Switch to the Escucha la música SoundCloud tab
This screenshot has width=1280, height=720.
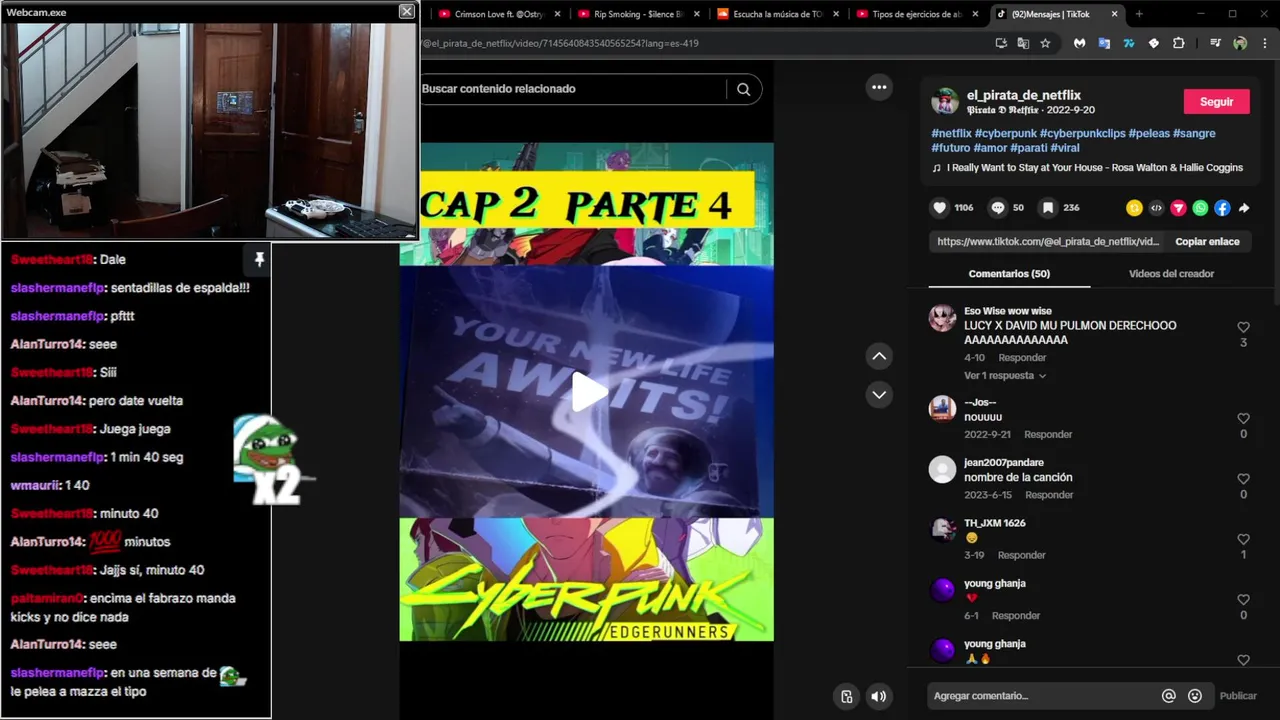[x=777, y=14]
